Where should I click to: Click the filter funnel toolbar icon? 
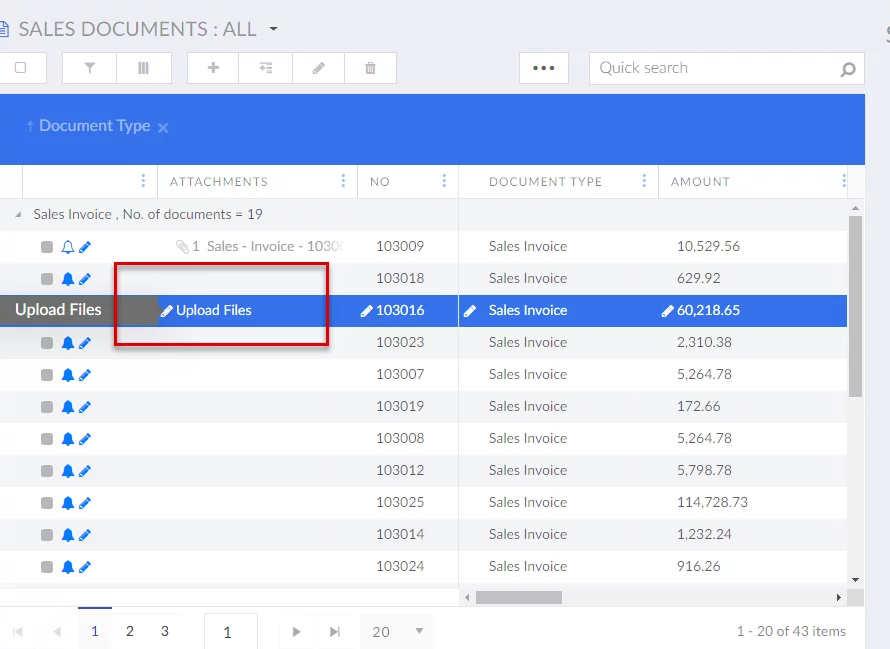coord(90,68)
